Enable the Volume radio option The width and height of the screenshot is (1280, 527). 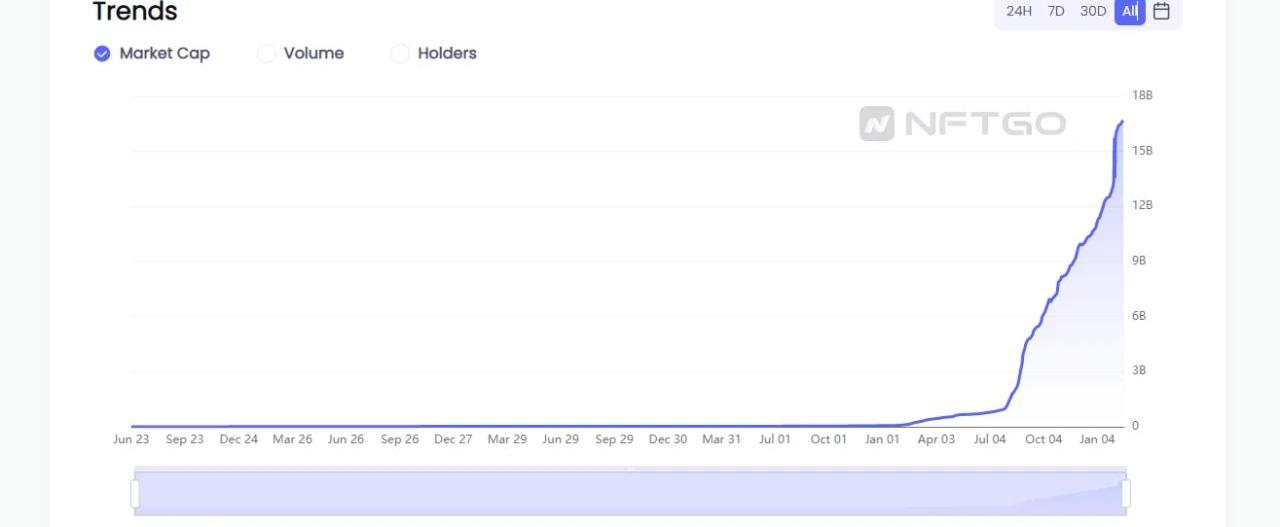(266, 54)
